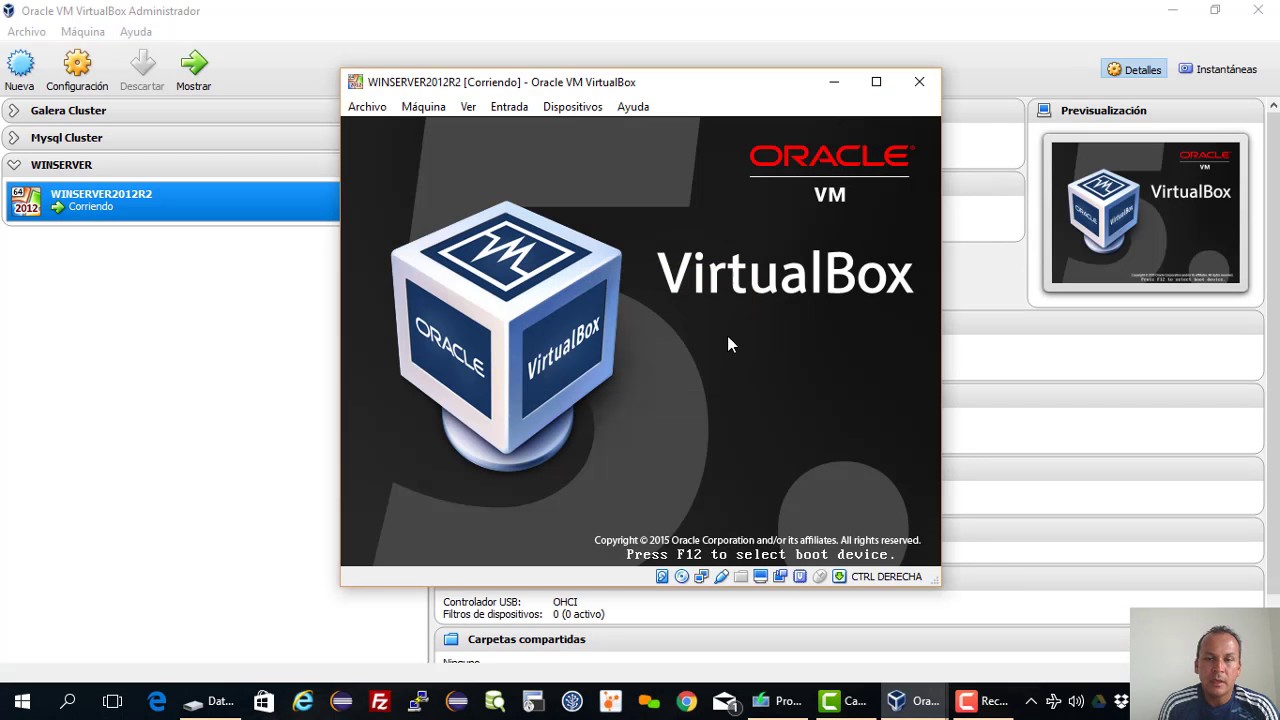1280x720 pixels.
Task: Open Máquina menu in VM window
Action: click(x=423, y=106)
